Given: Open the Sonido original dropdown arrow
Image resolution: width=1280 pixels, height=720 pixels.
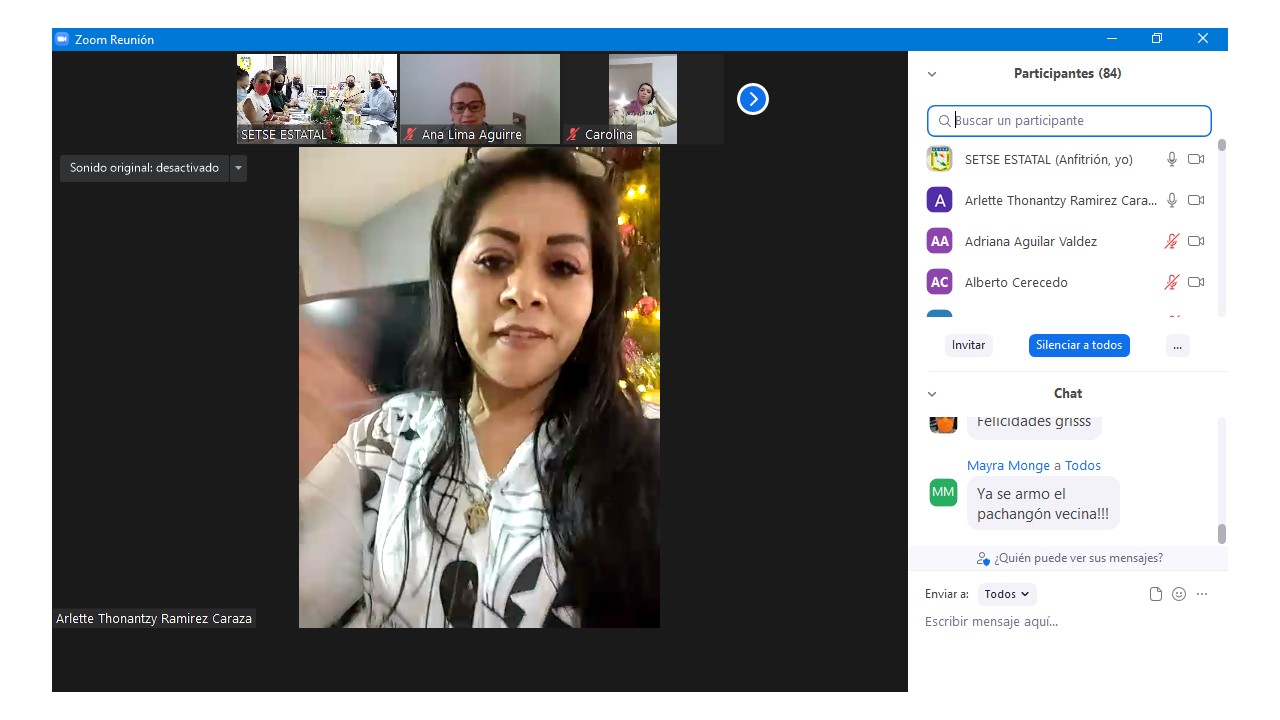Looking at the screenshot, I should tap(238, 168).
